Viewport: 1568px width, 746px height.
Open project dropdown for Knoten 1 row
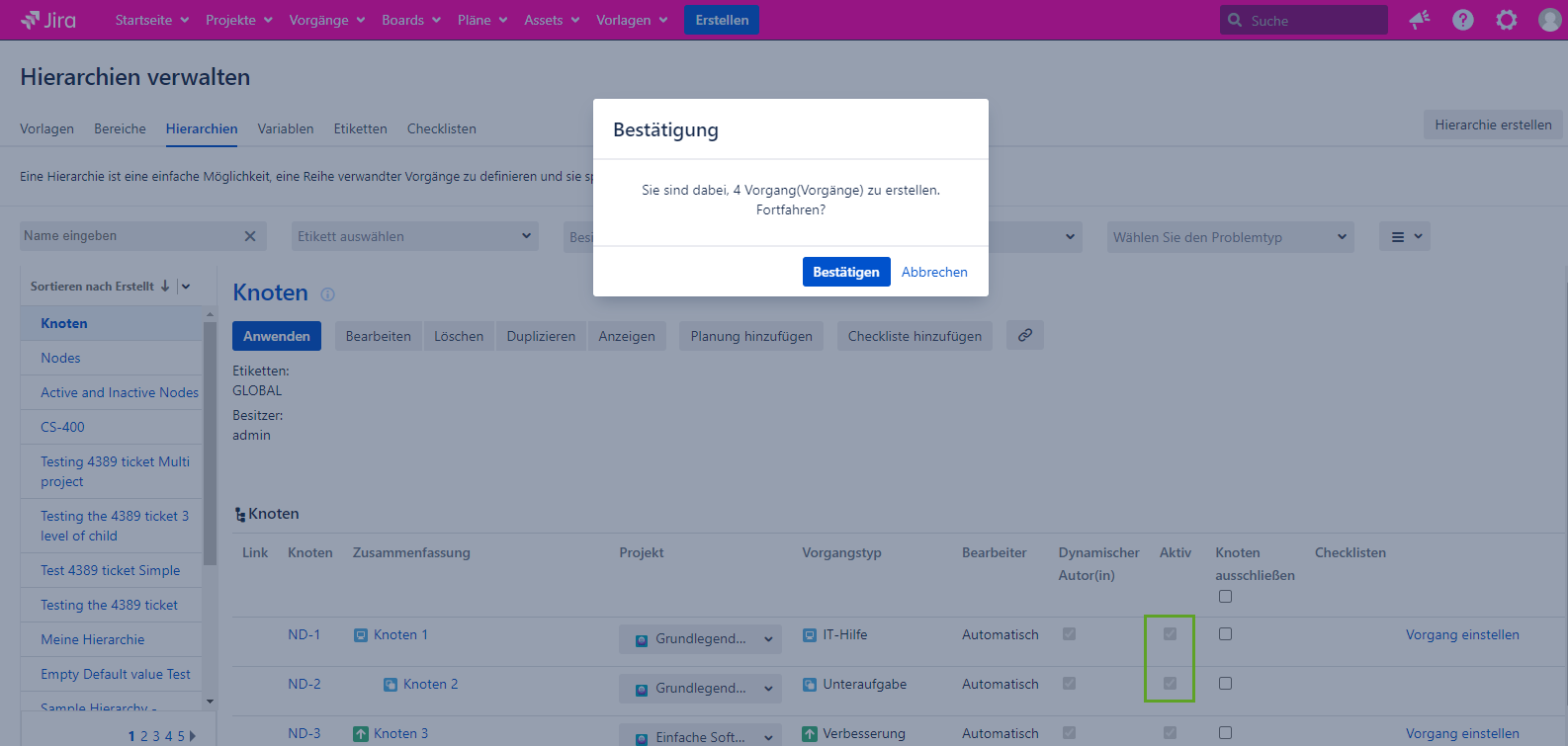point(700,639)
